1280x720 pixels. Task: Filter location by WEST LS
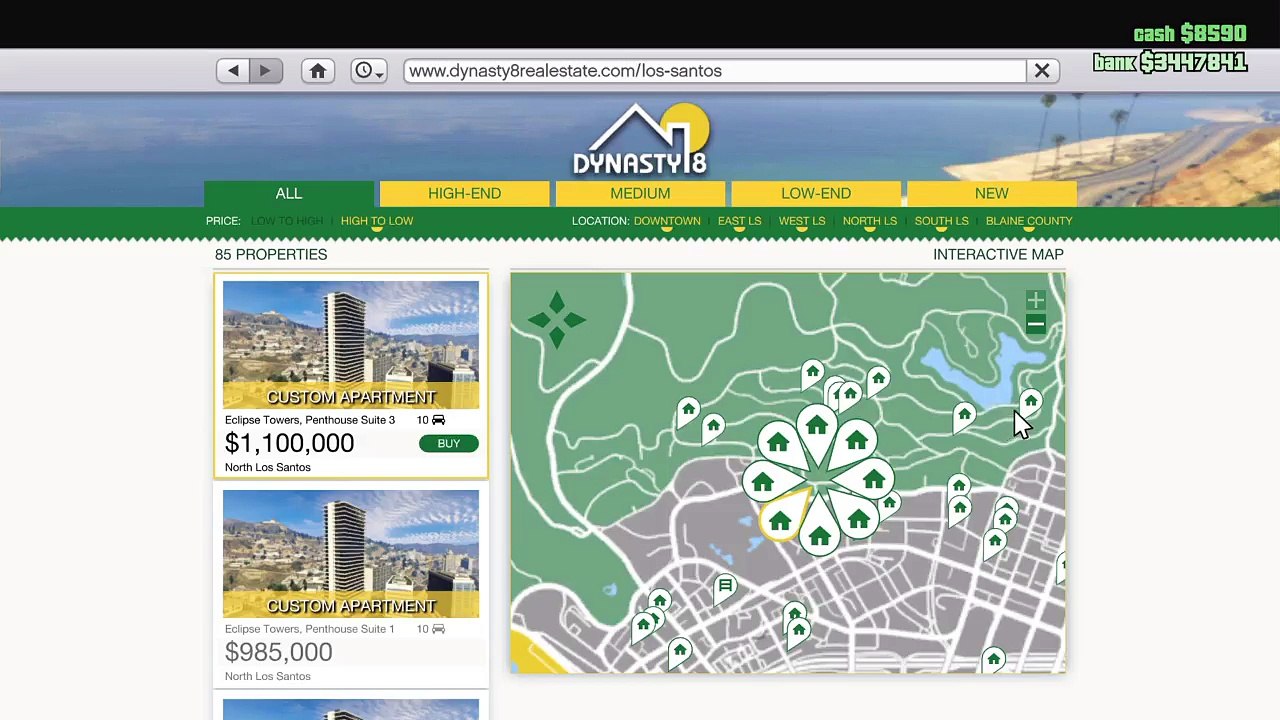(802, 221)
